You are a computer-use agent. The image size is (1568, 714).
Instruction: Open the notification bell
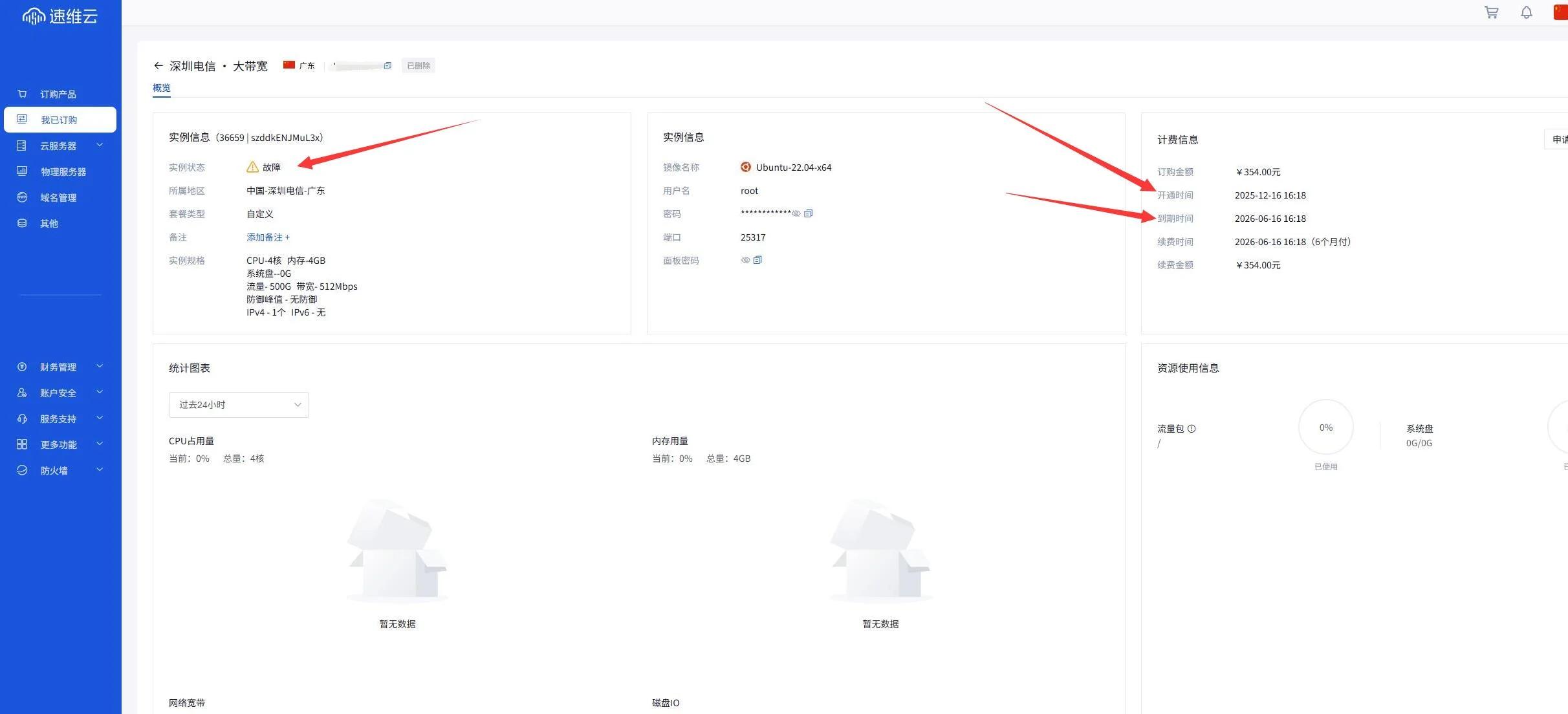pos(1527,12)
